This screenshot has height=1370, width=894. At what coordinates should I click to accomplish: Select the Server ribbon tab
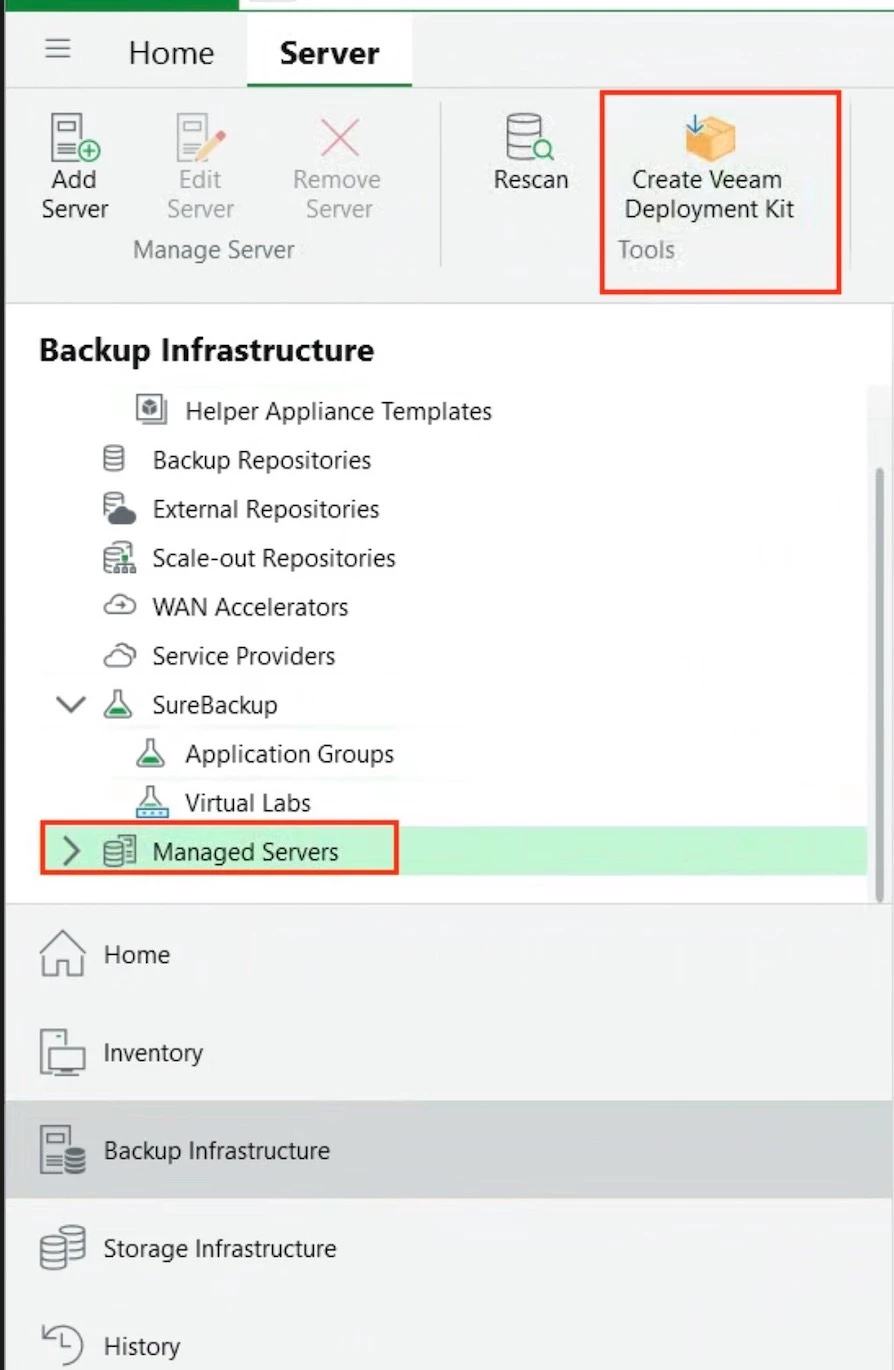(329, 53)
